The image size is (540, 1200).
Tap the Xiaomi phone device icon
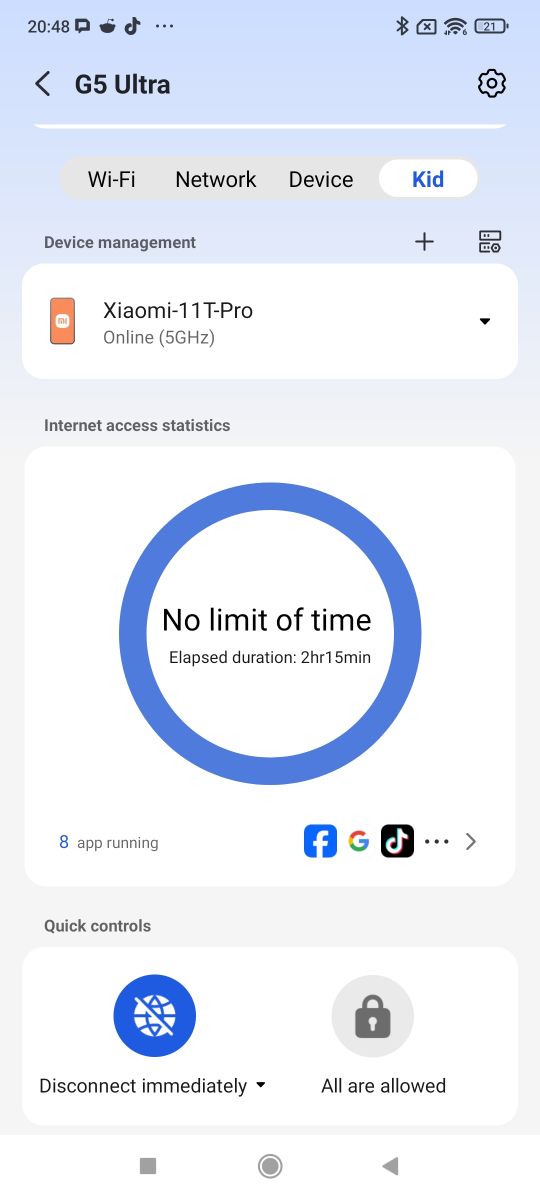62,321
